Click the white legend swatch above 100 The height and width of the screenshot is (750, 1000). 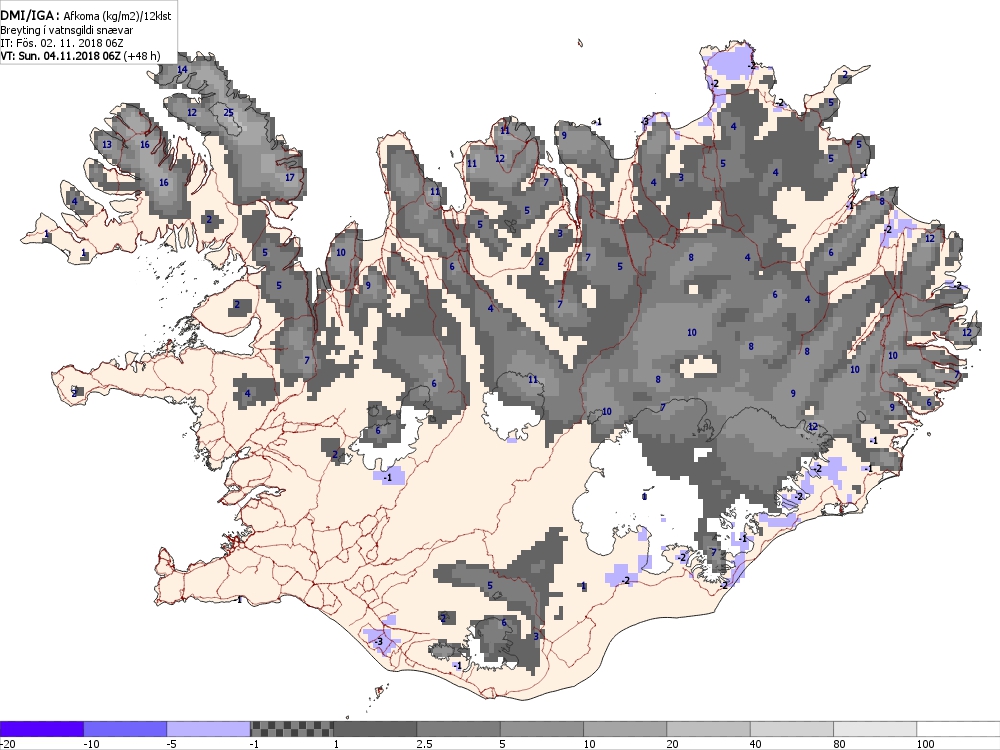point(959,729)
